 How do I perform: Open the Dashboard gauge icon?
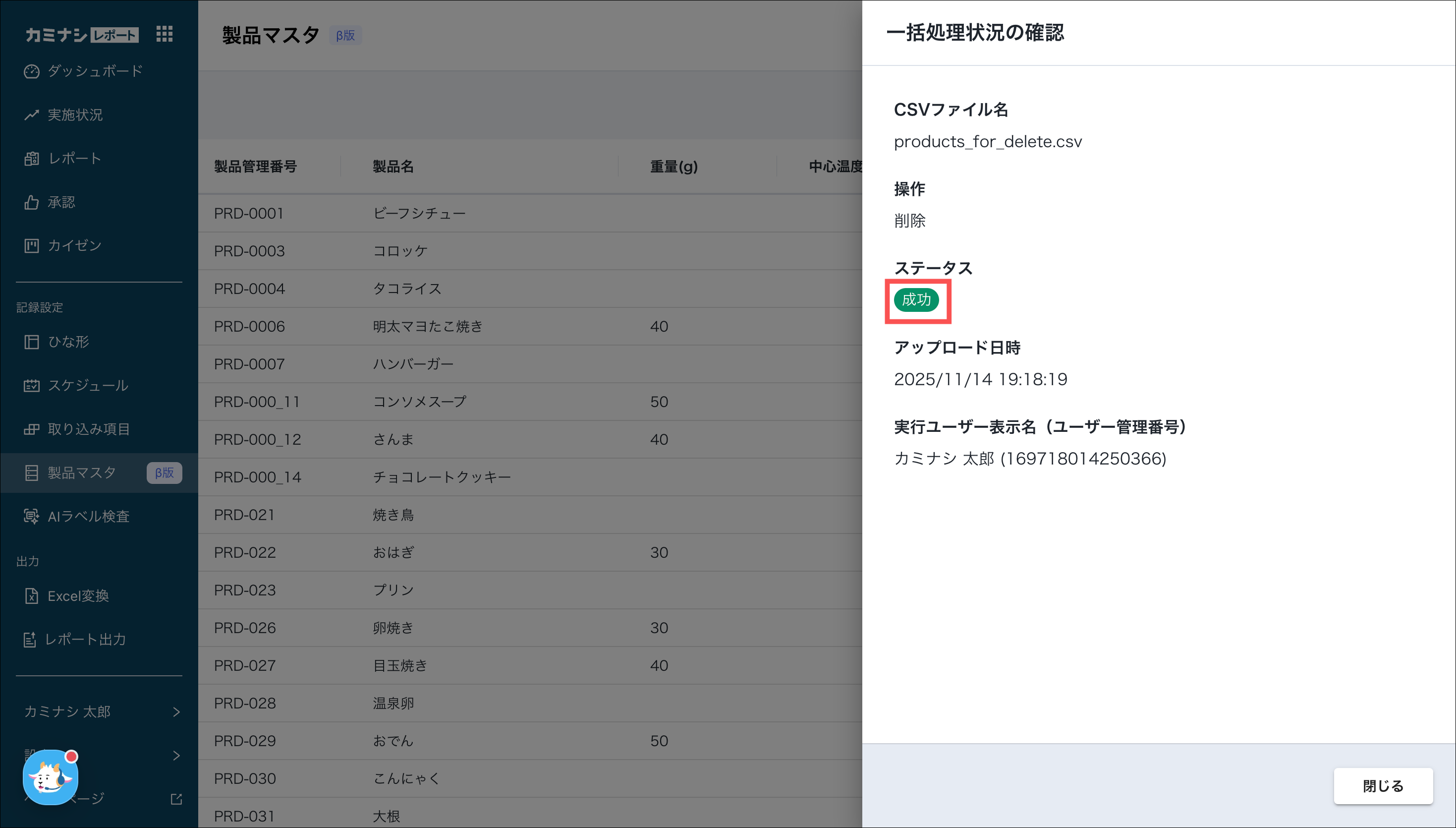(x=31, y=72)
